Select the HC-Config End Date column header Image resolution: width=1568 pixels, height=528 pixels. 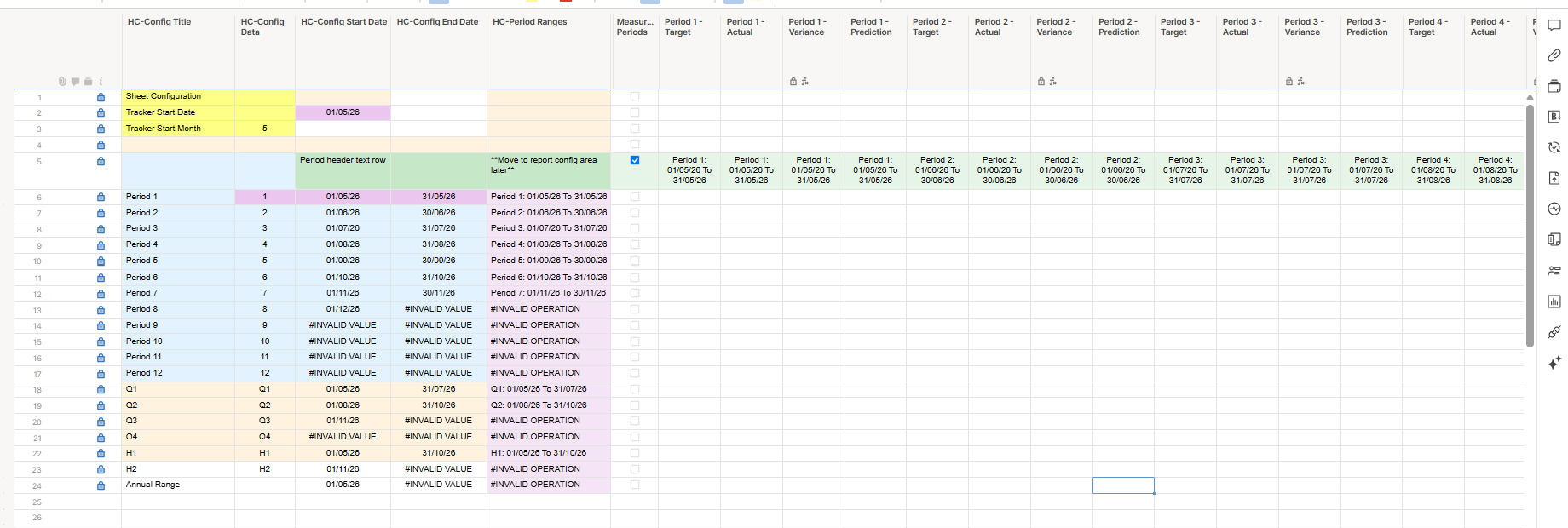[x=439, y=49]
